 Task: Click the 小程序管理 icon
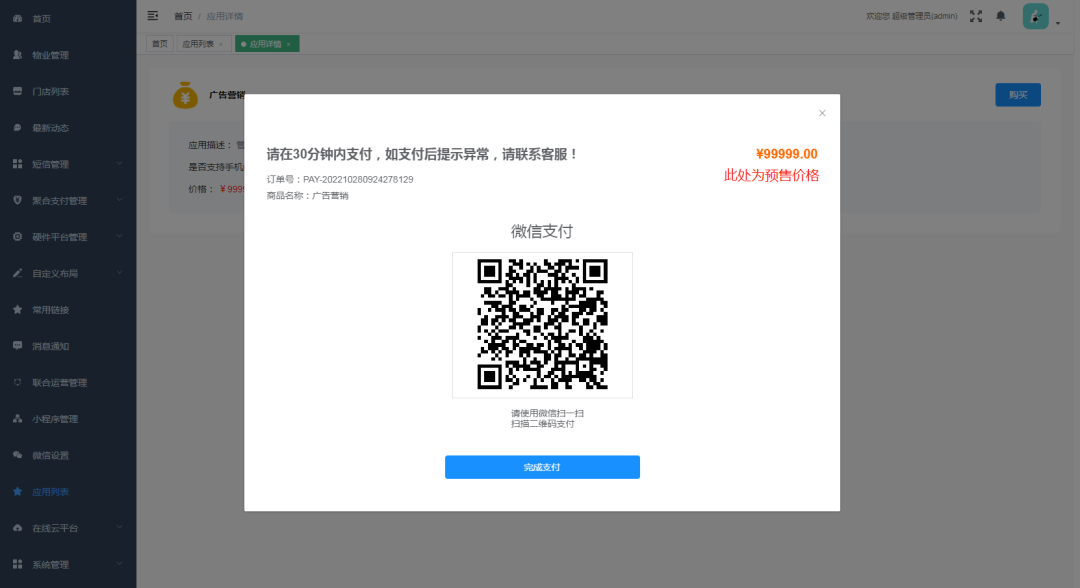point(17,419)
